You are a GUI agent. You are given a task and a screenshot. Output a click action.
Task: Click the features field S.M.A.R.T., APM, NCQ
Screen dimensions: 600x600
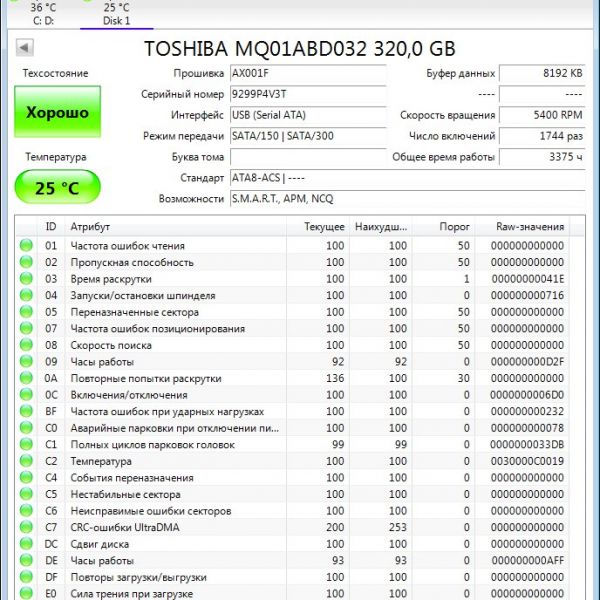(x=408, y=199)
